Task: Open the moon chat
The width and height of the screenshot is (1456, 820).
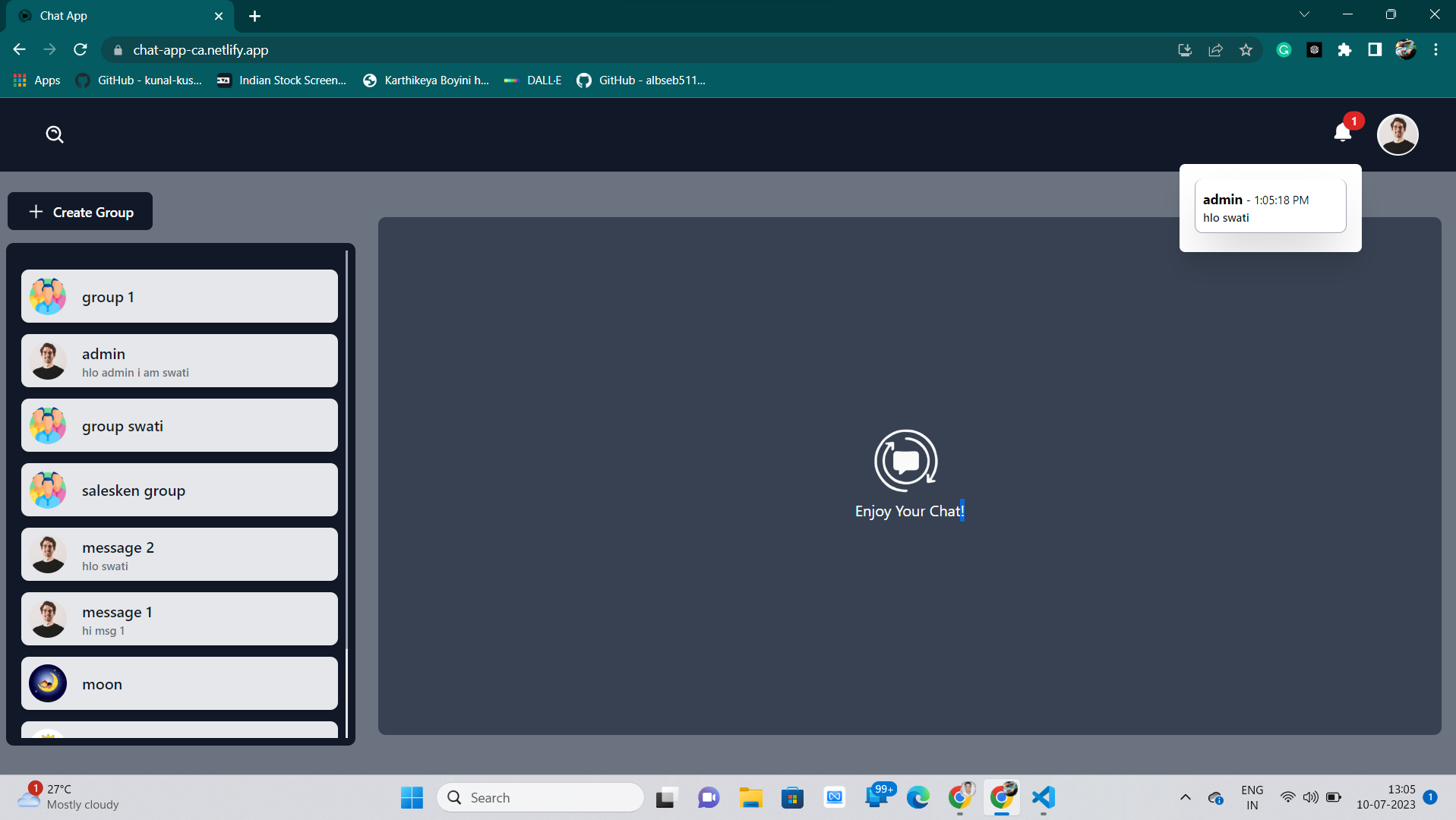Action: (x=179, y=683)
